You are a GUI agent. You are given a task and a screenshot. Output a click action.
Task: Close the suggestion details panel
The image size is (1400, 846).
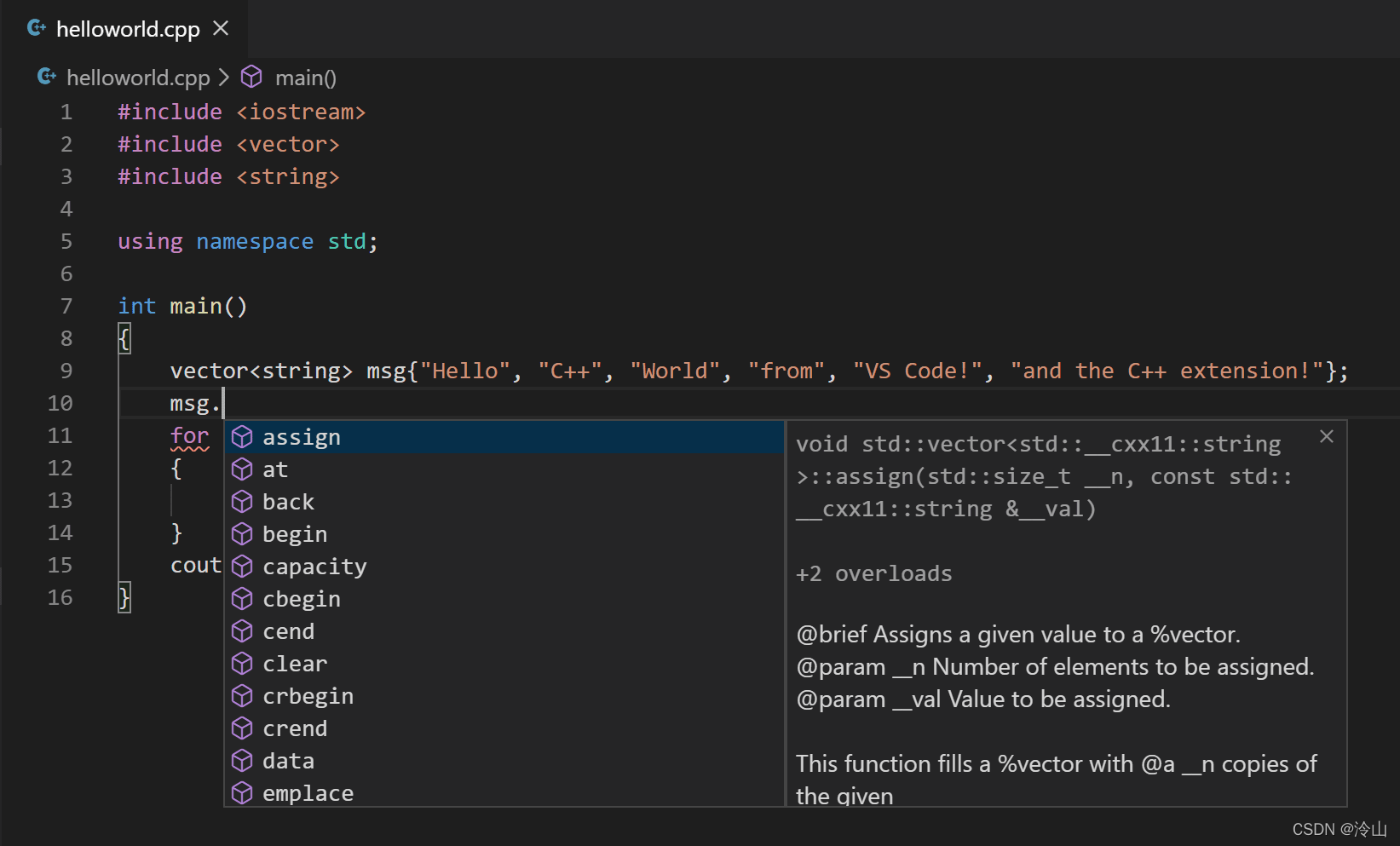tap(1327, 436)
